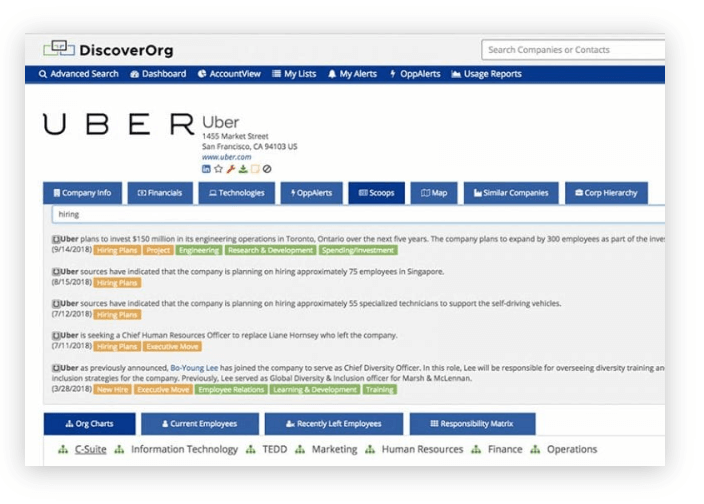This screenshot has width=704, height=504.
Task: Click the Training tag
Action: point(380,390)
